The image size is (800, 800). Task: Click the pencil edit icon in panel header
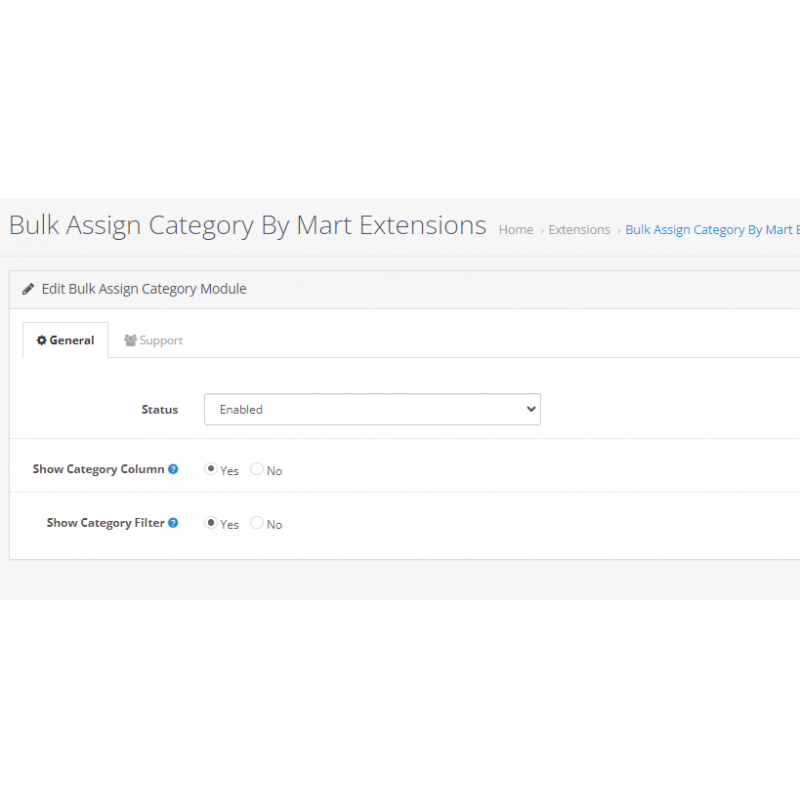pyautogui.click(x=28, y=289)
